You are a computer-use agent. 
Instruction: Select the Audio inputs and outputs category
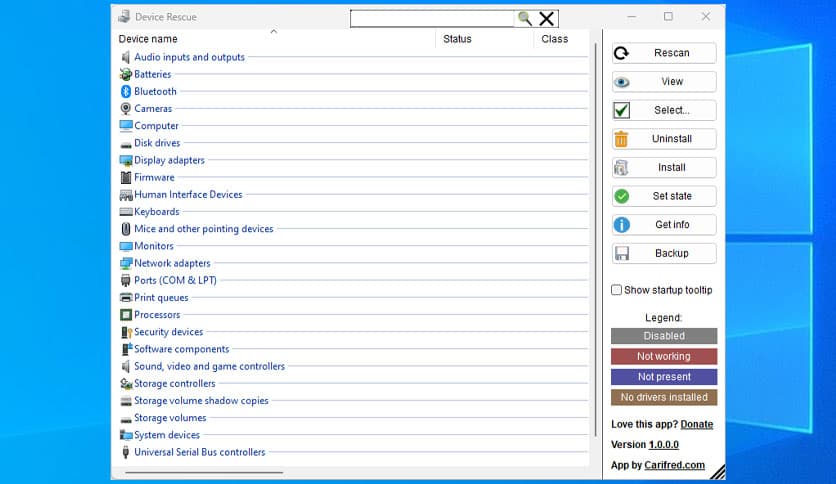tap(189, 57)
